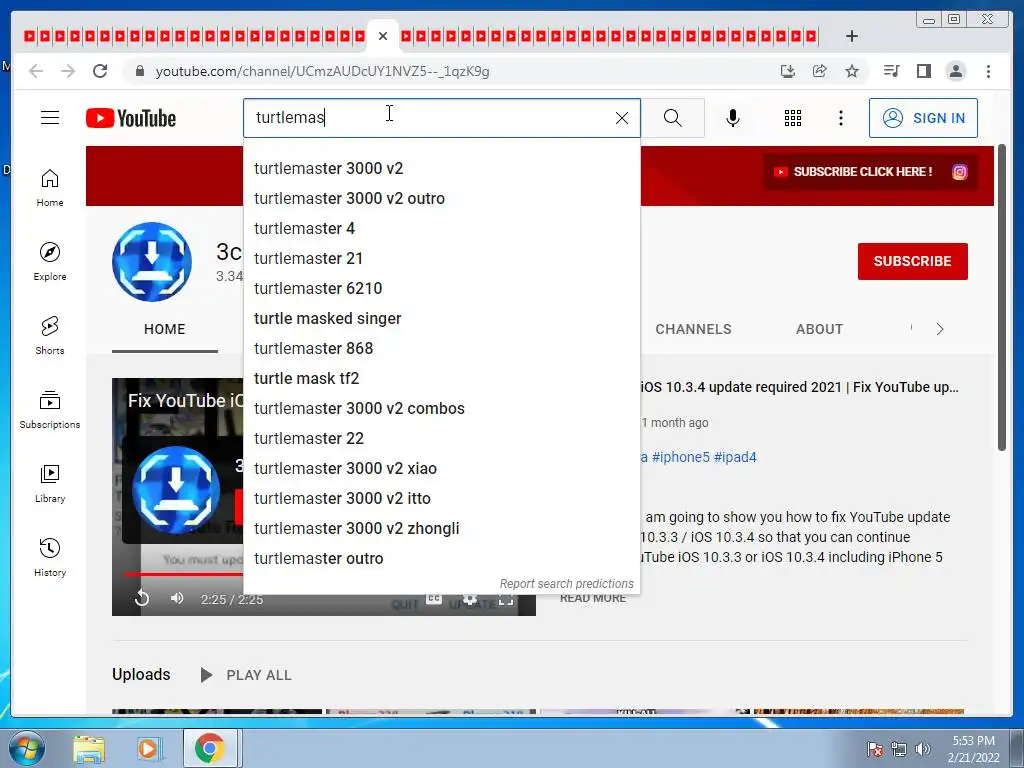Open the Windows Start menu

pos(26,748)
